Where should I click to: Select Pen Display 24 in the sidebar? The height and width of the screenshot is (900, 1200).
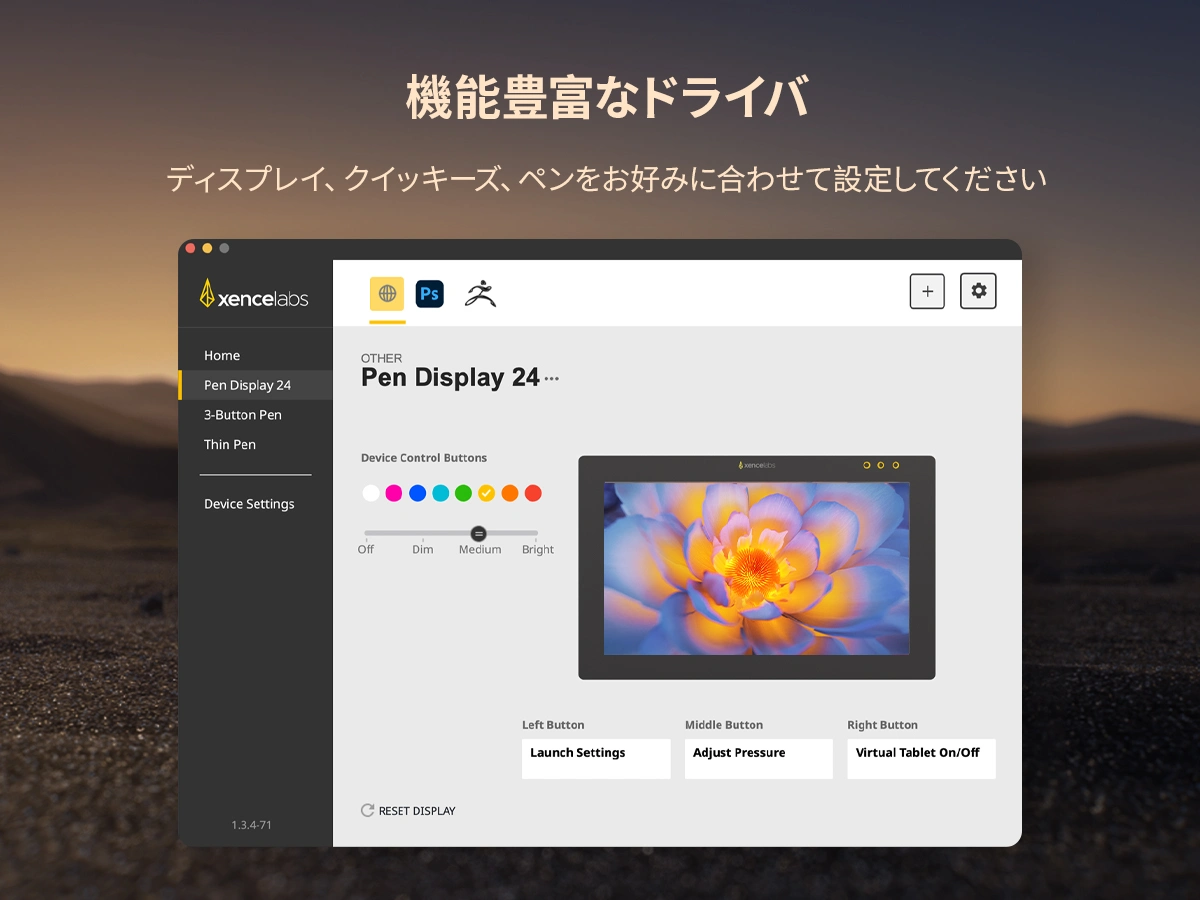coord(255,385)
